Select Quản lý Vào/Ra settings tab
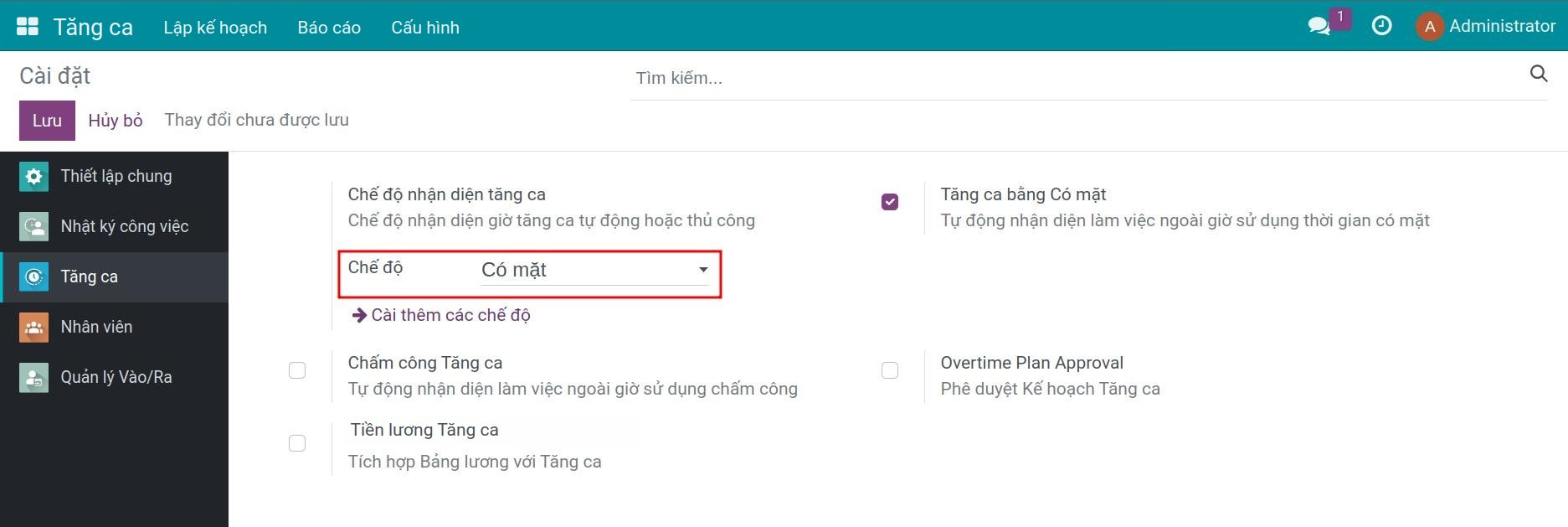The height and width of the screenshot is (527, 1568). tap(114, 378)
